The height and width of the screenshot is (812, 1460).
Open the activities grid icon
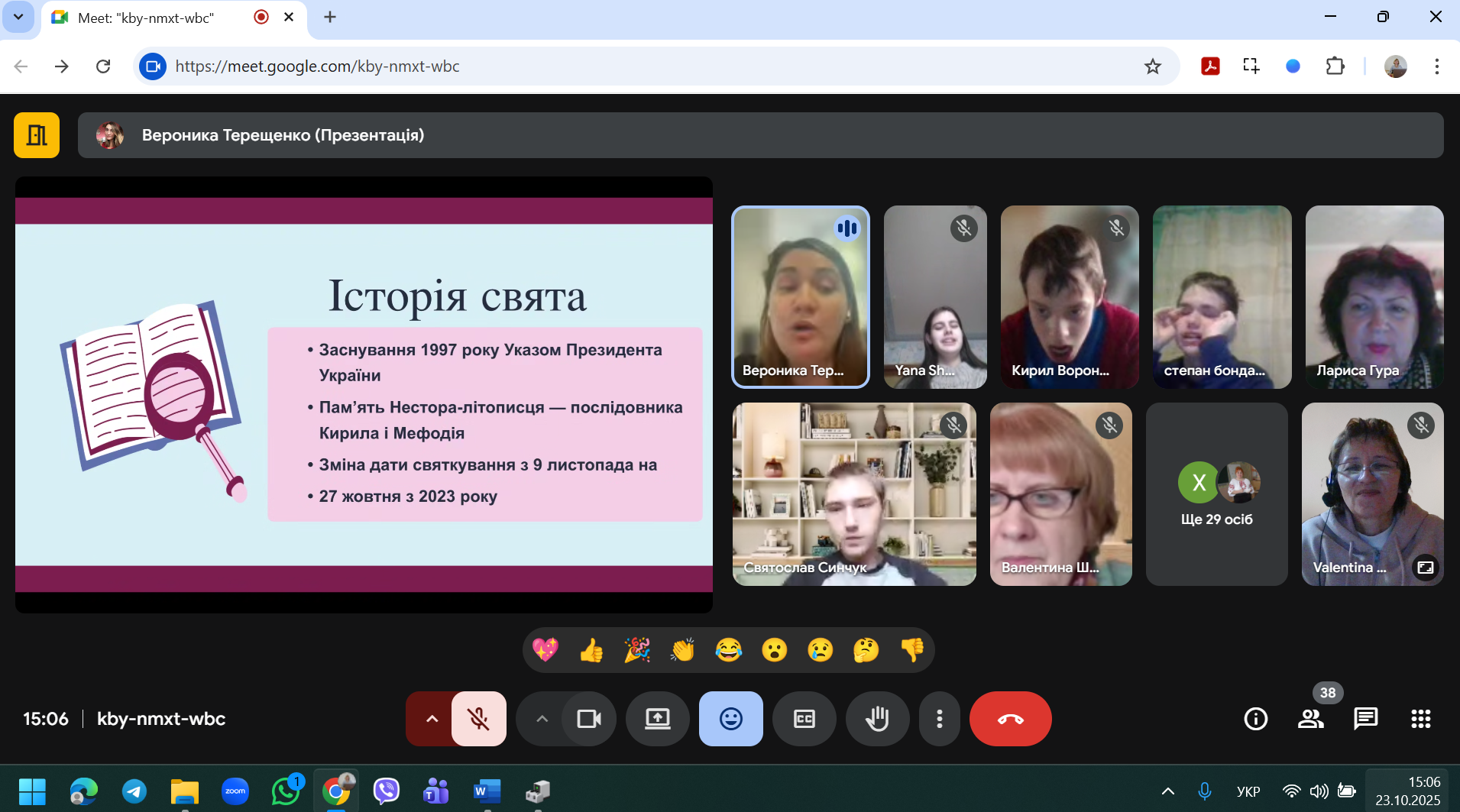point(1420,719)
